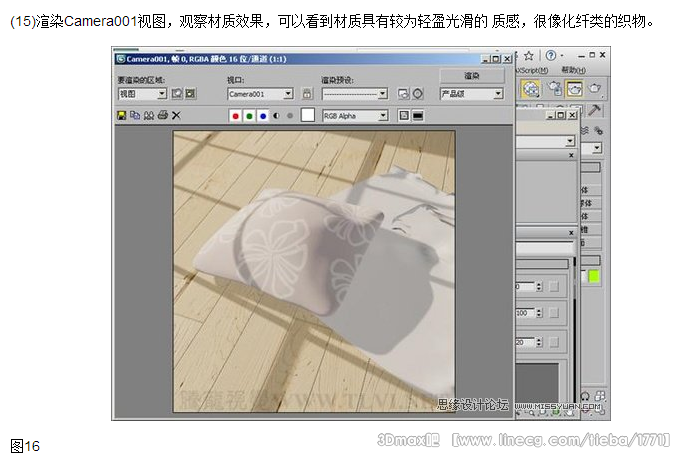This screenshot has width=699, height=457.
Task: Click the Auto Region Selected icon
Action: tap(190, 94)
